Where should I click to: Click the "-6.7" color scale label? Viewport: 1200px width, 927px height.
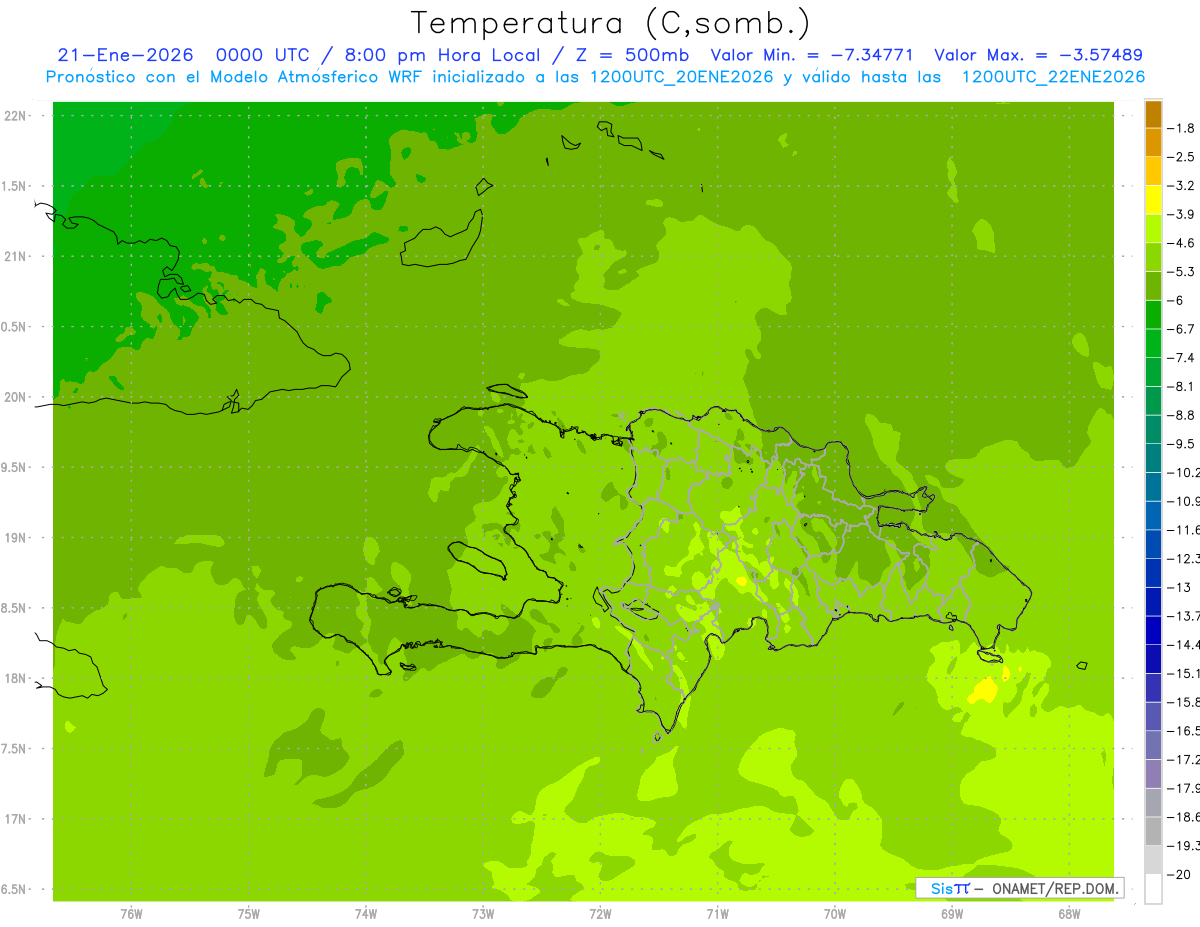1181,329
